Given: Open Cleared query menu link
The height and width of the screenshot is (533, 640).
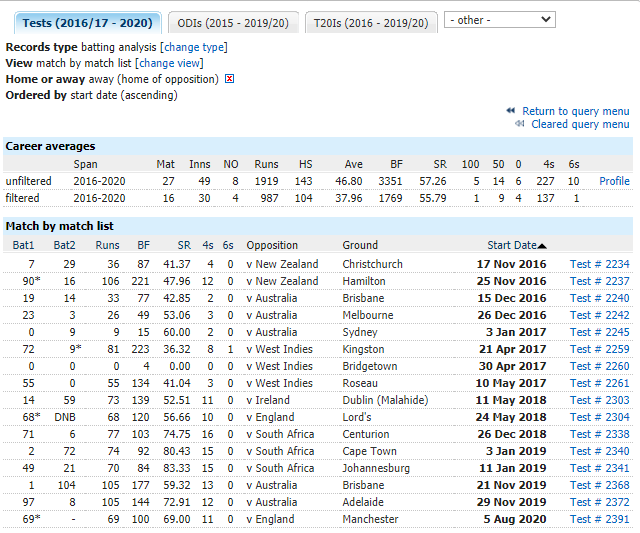Looking at the screenshot, I should (580, 124).
